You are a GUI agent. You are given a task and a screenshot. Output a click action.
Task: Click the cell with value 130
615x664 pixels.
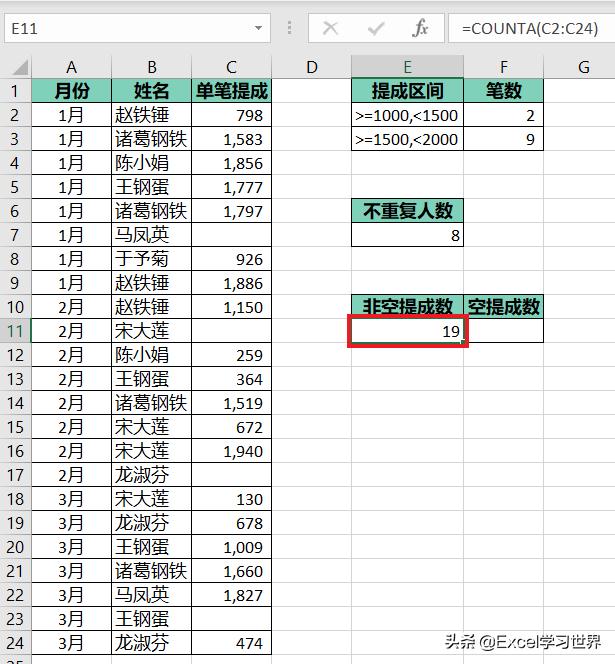pos(231,498)
